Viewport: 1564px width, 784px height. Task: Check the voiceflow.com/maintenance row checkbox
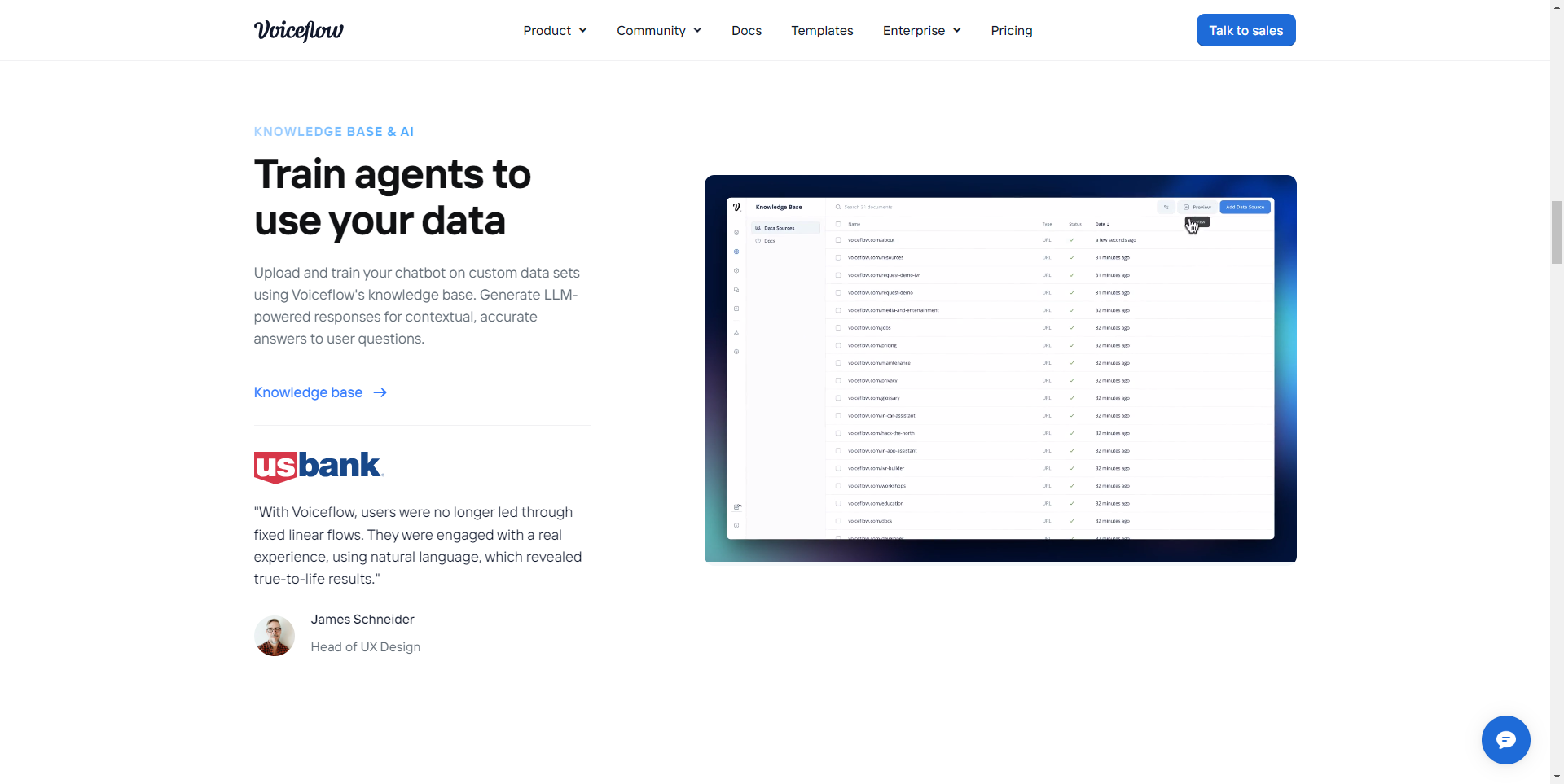(838, 363)
